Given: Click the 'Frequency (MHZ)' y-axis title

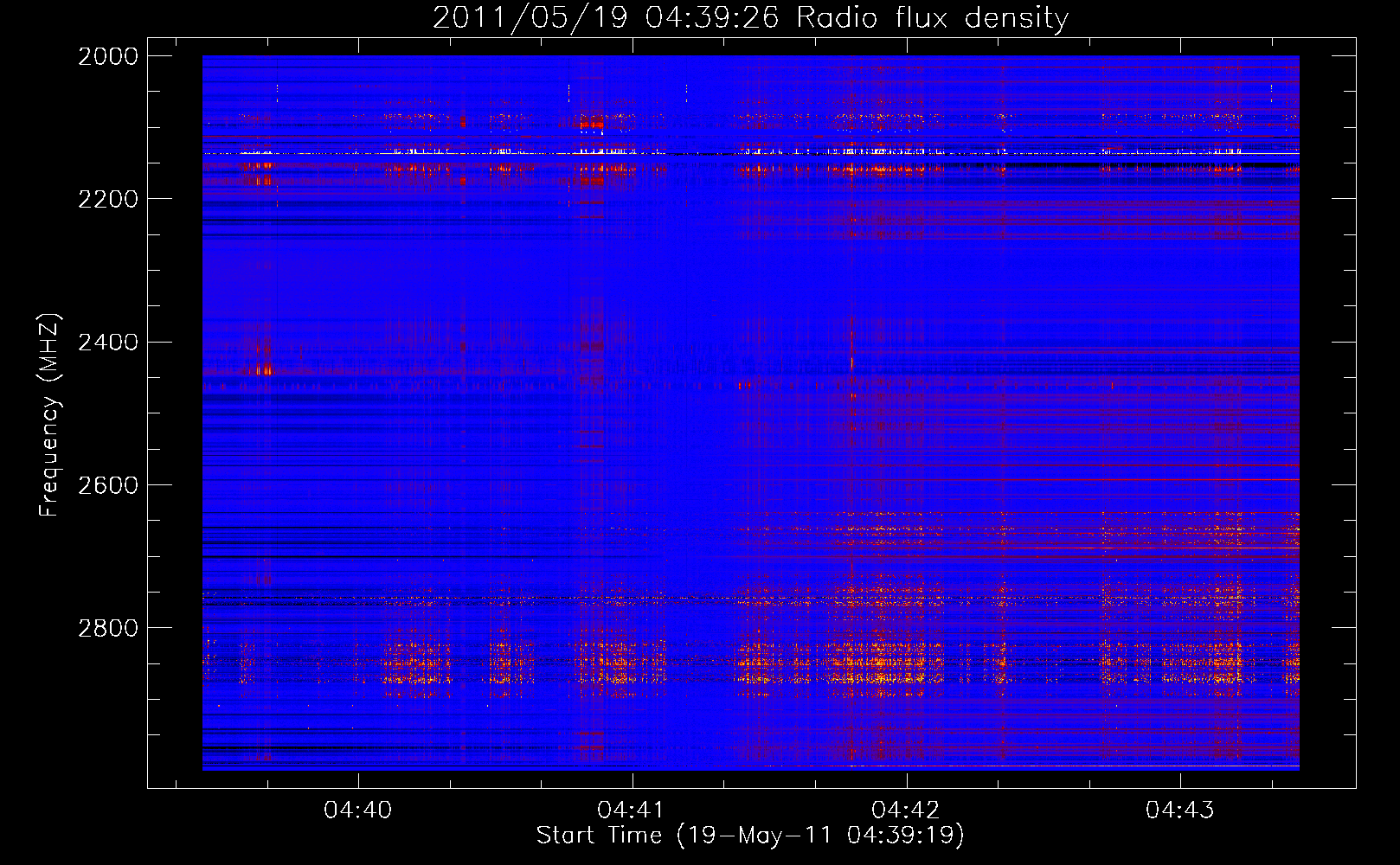Looking at the screenshot, I should click(x=50, y=415).
